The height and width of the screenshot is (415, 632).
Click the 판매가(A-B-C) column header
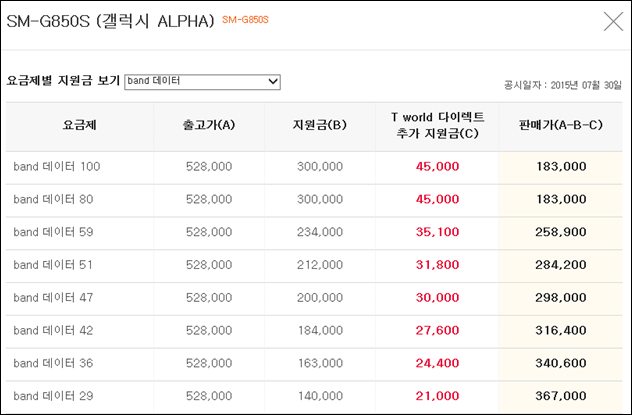[561, 125]
